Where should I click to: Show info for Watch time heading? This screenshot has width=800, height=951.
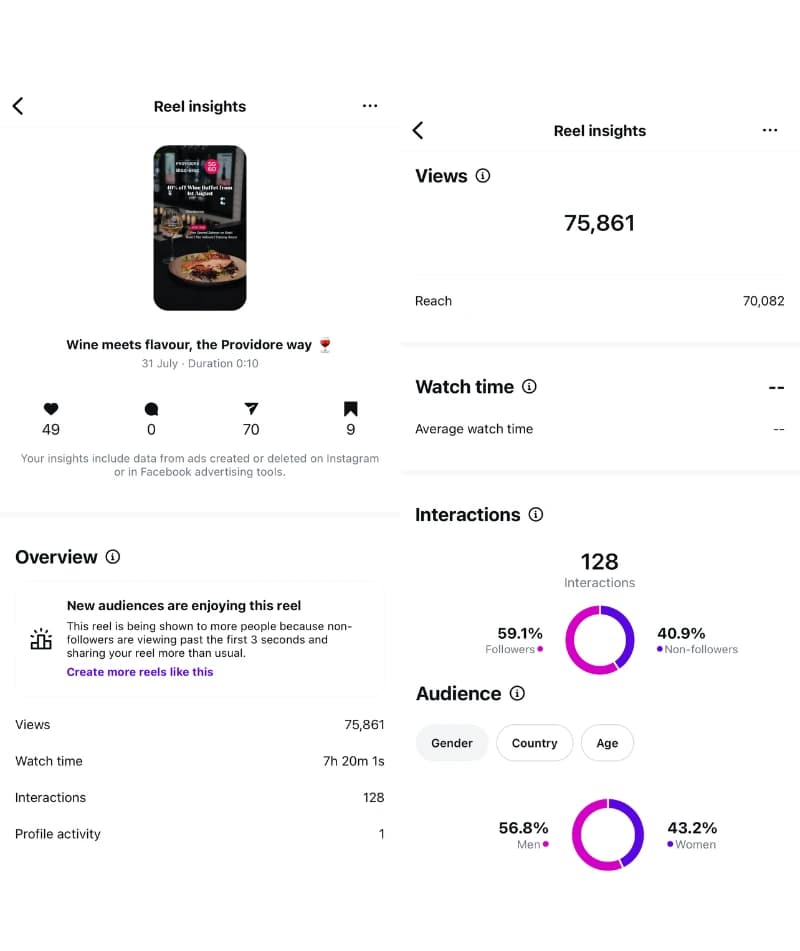(530, 387)
